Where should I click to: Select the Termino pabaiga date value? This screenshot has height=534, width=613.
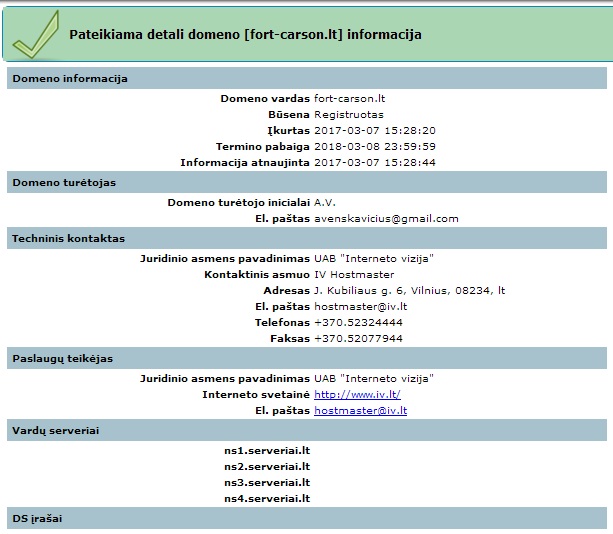(375, 147)
